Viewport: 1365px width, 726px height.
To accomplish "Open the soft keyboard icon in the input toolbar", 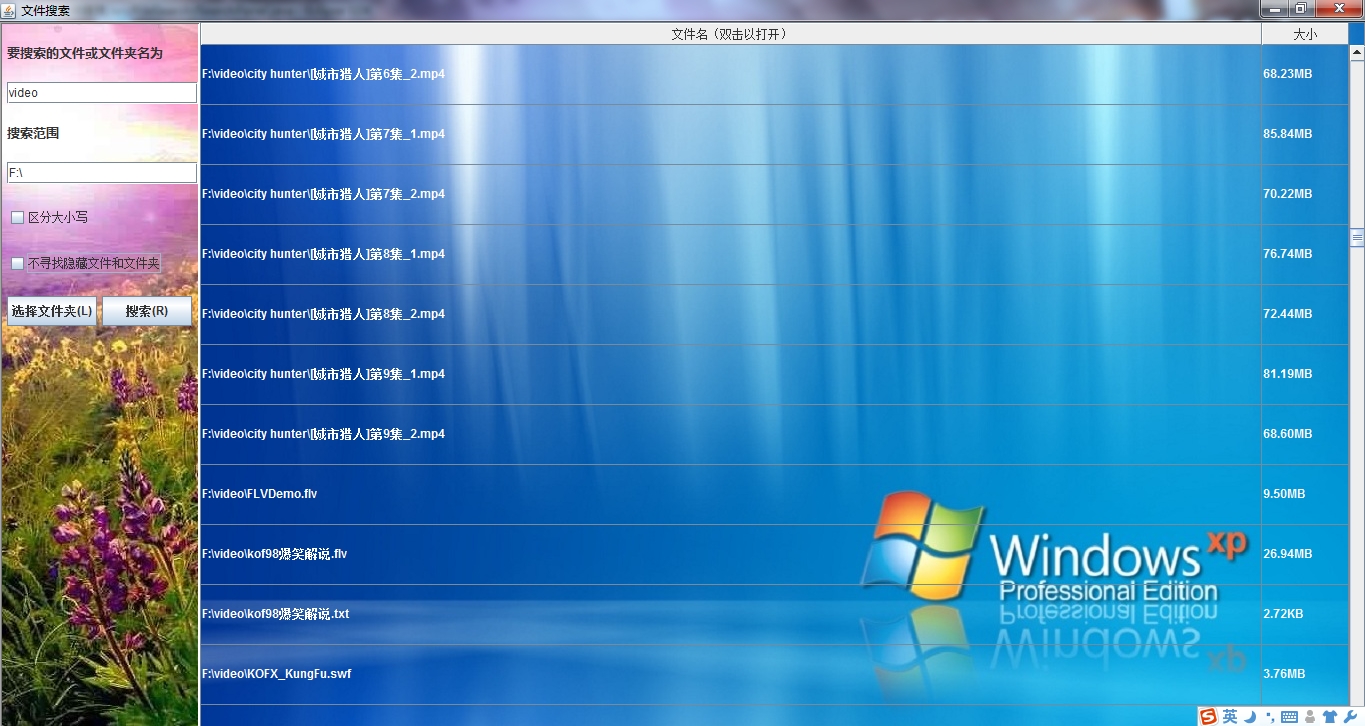I will [1290, 717].
